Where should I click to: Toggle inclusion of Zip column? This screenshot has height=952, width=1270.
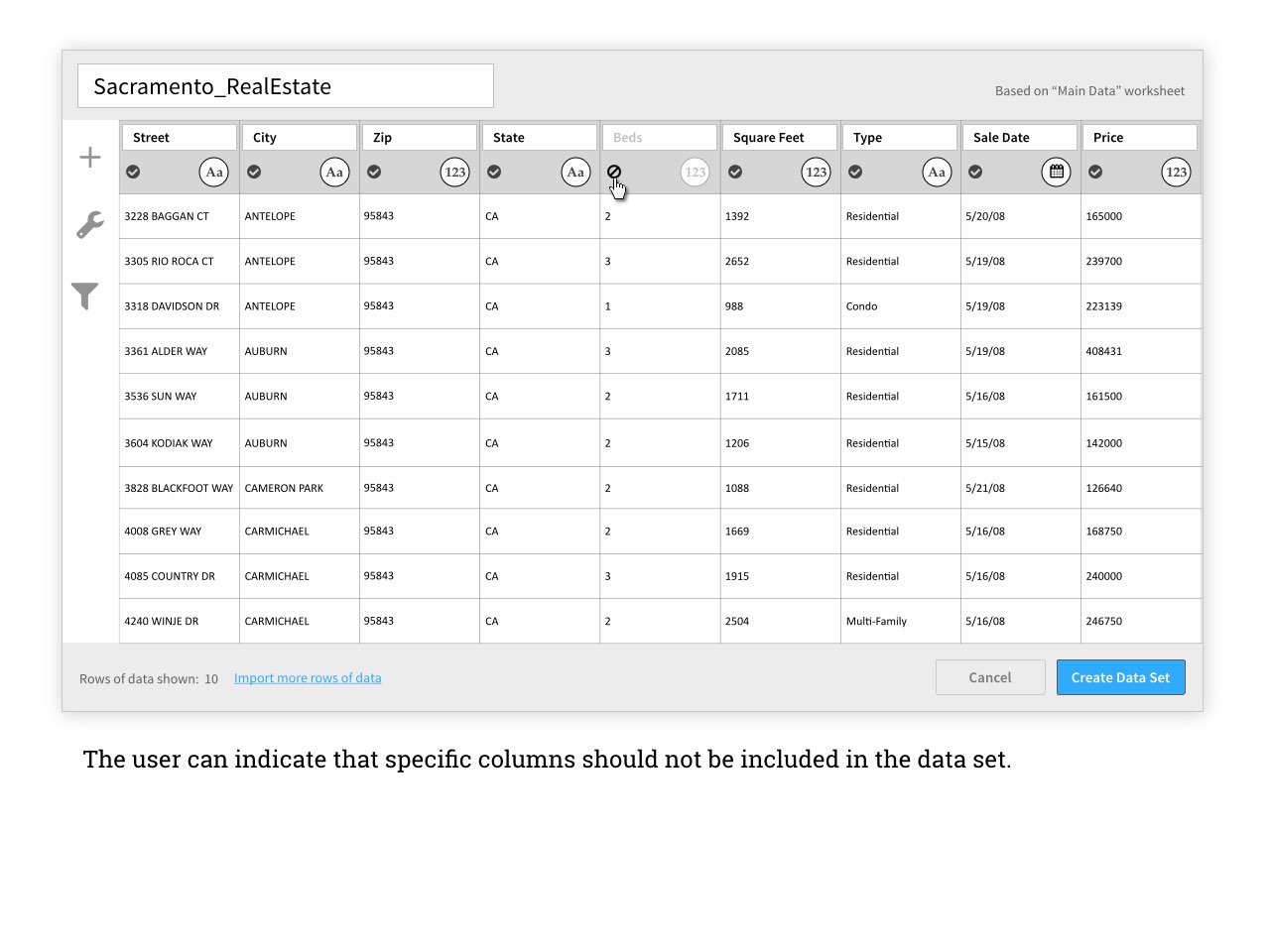point(374,172)
